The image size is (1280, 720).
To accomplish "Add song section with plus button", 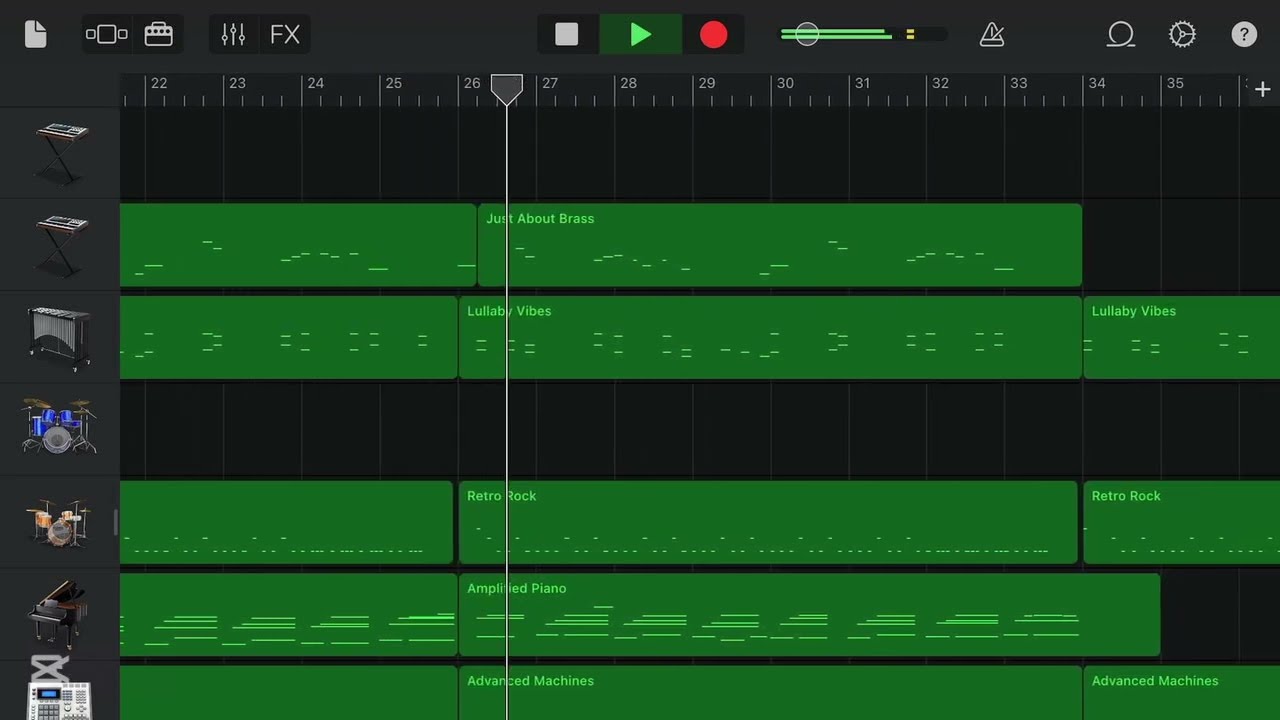I will tap(1262, 90).
